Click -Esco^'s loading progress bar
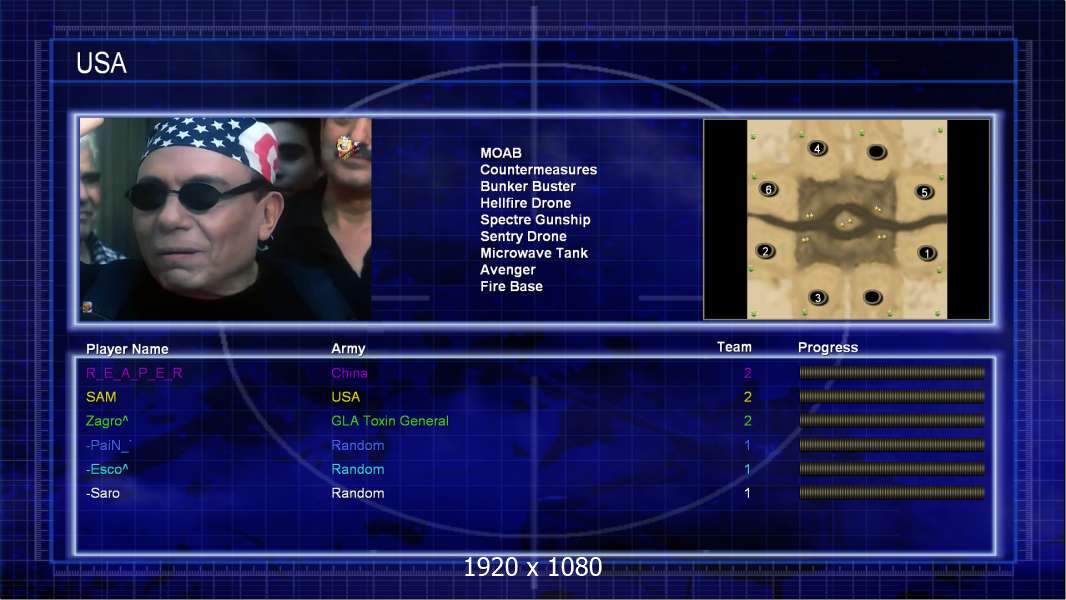The height and width of the screenshot is (600, 1066). (892, 469)
